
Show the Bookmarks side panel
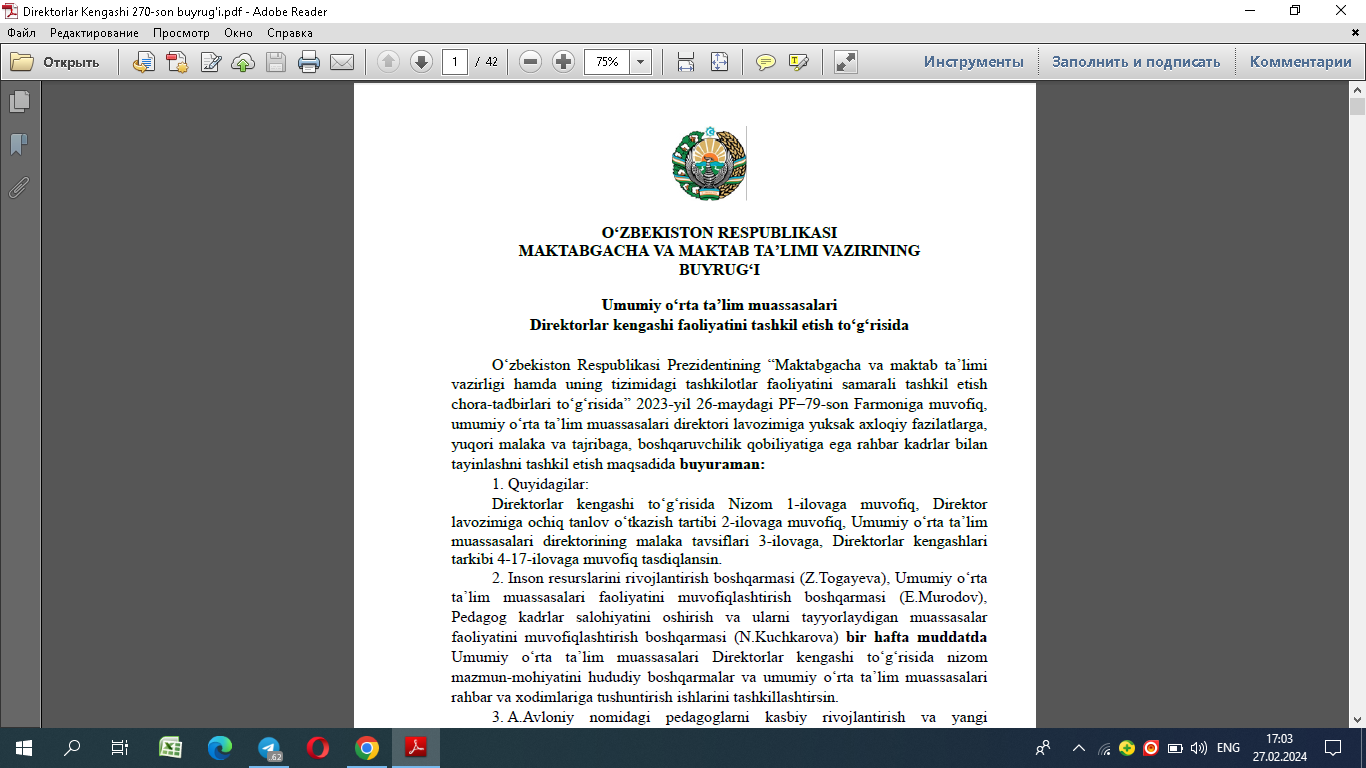[19, 145]
